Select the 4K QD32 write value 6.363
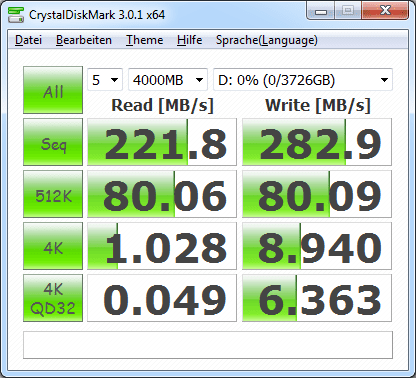Image resolution: width=416 pixels, height=378 pixels. (317, 298)
